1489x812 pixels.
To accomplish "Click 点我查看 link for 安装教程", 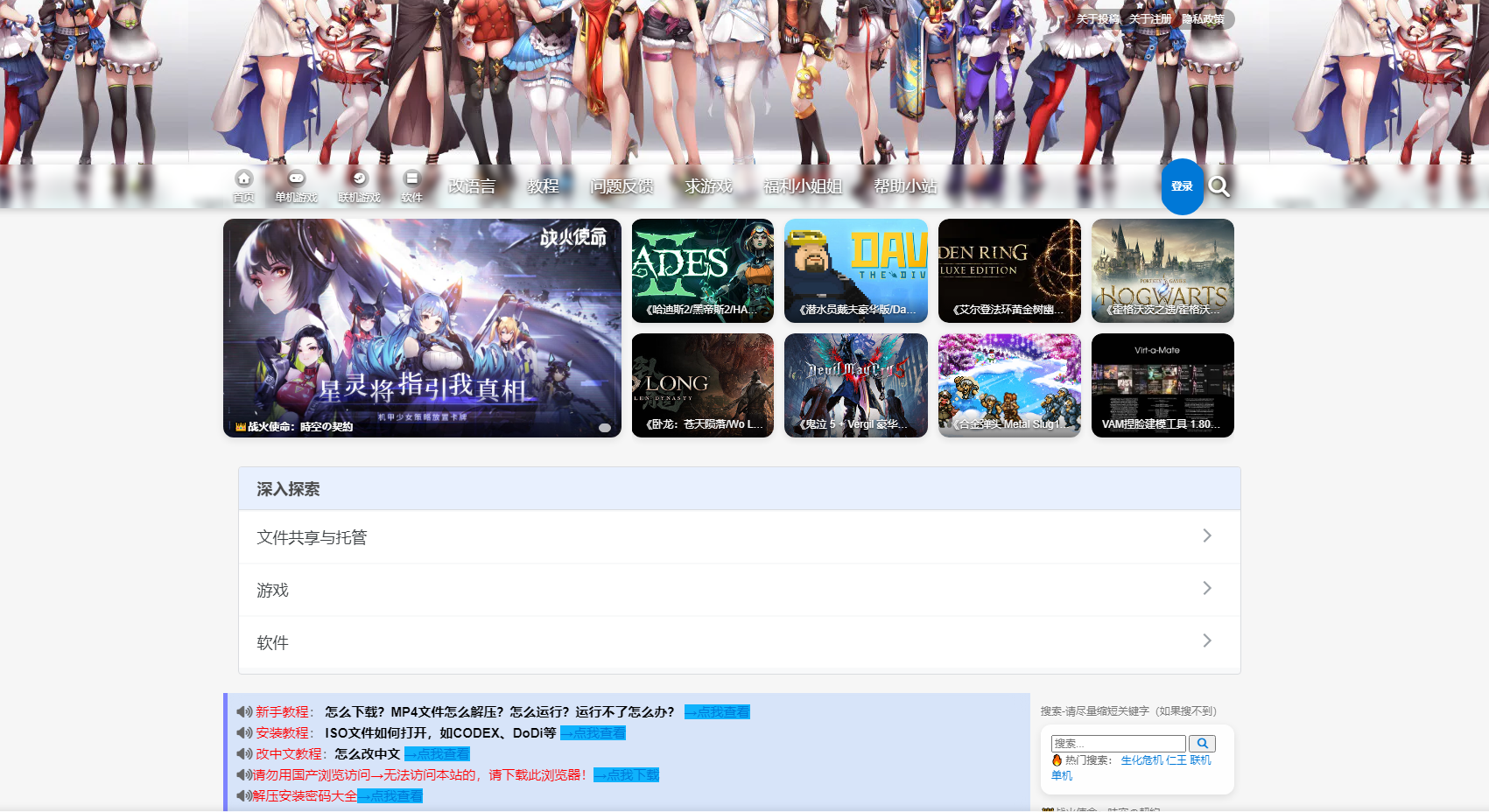I will pos(593,733).
